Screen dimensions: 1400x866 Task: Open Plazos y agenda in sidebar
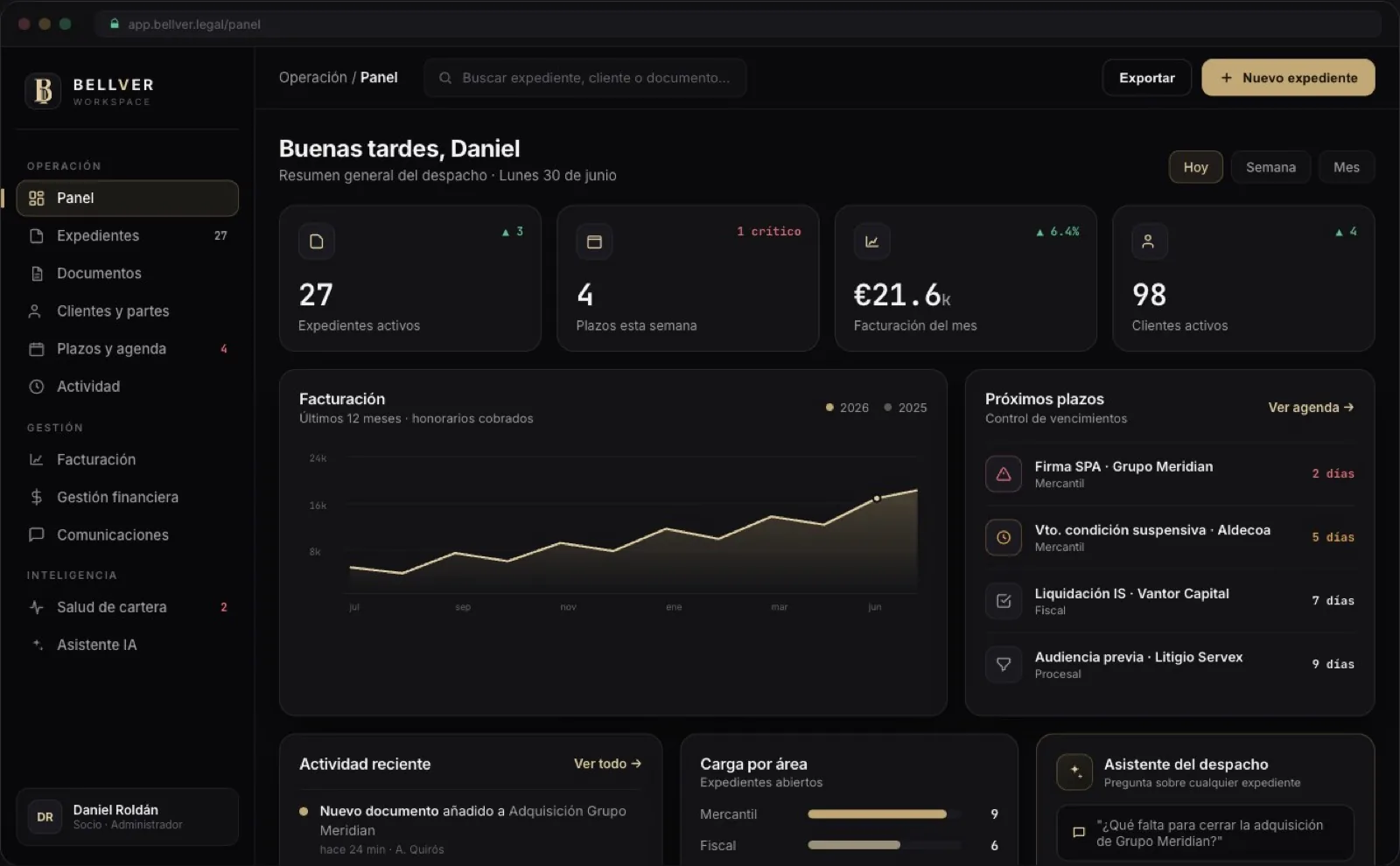pyautogui.click(x=128, y=348)
